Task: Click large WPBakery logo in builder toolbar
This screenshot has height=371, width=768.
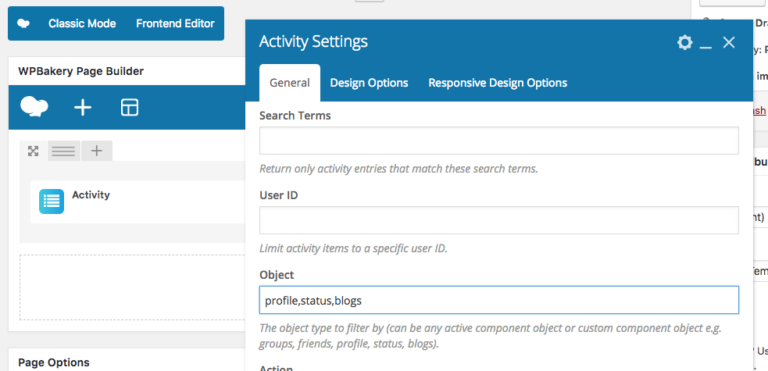Action: tap(34, 107)
